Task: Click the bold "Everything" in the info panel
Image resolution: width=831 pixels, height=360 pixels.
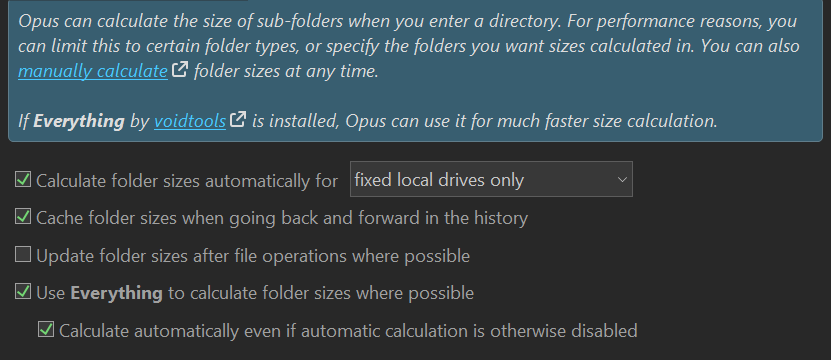Action: click(x=79, y=121)
